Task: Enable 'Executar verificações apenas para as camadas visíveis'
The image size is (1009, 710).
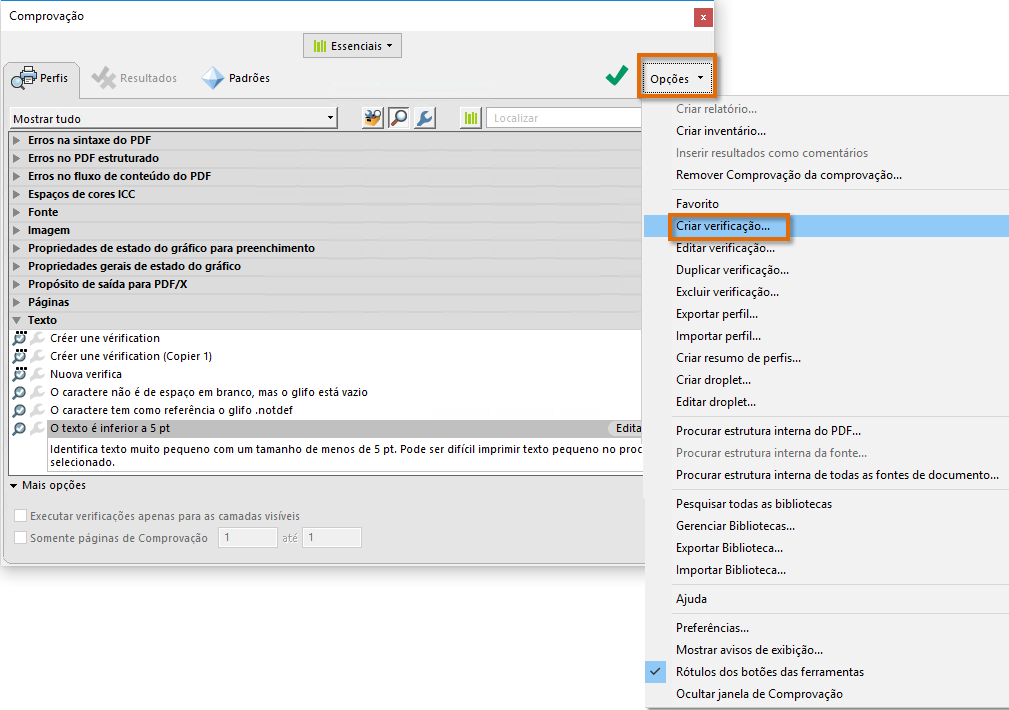Action: (x=17, y=515)
